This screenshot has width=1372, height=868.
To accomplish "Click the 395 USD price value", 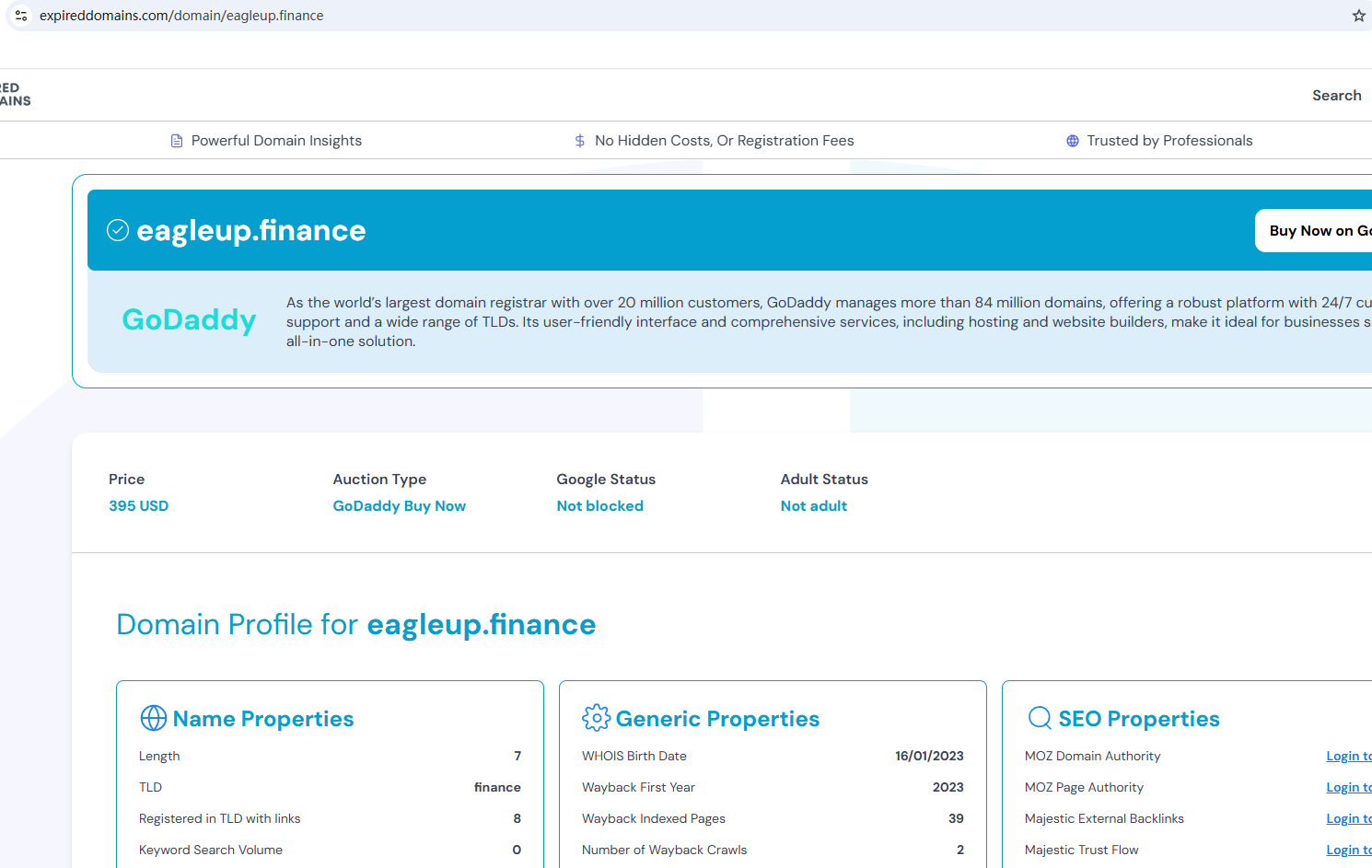I will coord(139,506).
